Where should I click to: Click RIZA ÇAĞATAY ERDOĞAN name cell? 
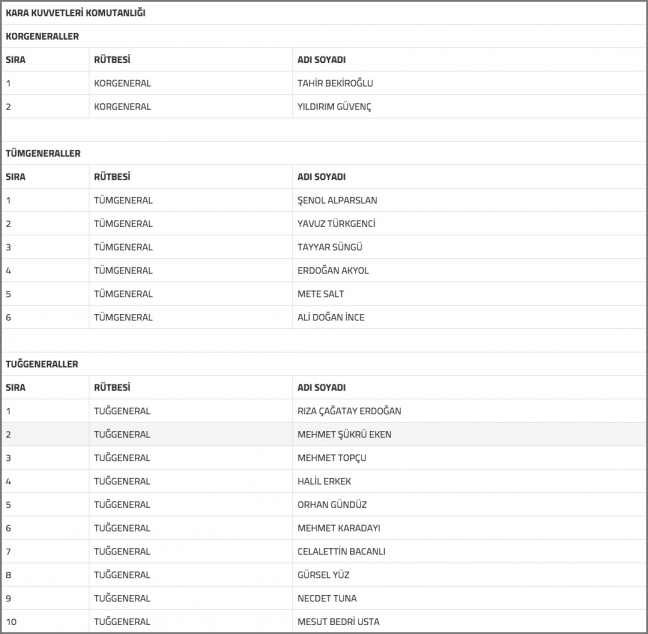pos(349,411)
